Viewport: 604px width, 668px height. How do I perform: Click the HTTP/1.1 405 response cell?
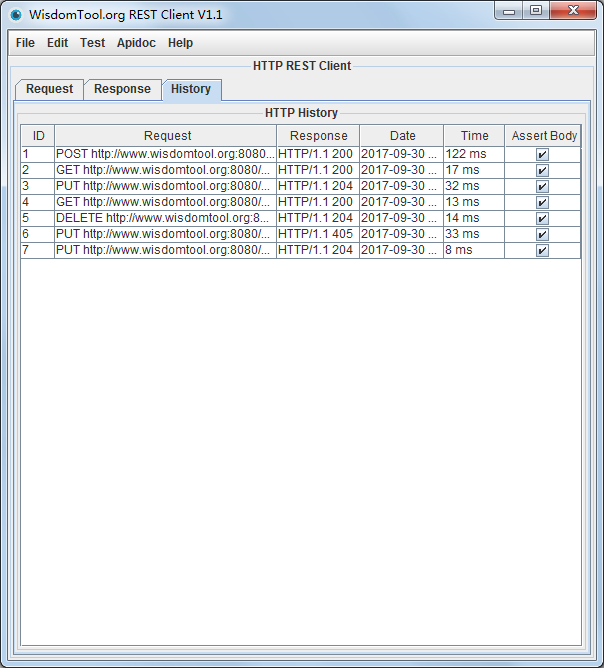[x=318, y=234]
